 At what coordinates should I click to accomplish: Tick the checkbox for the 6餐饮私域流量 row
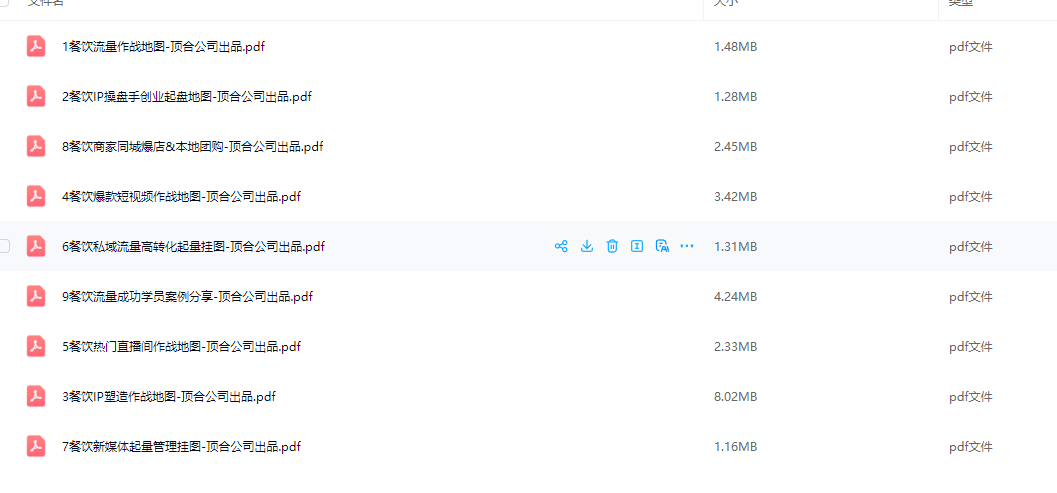[x=4, y=246]
